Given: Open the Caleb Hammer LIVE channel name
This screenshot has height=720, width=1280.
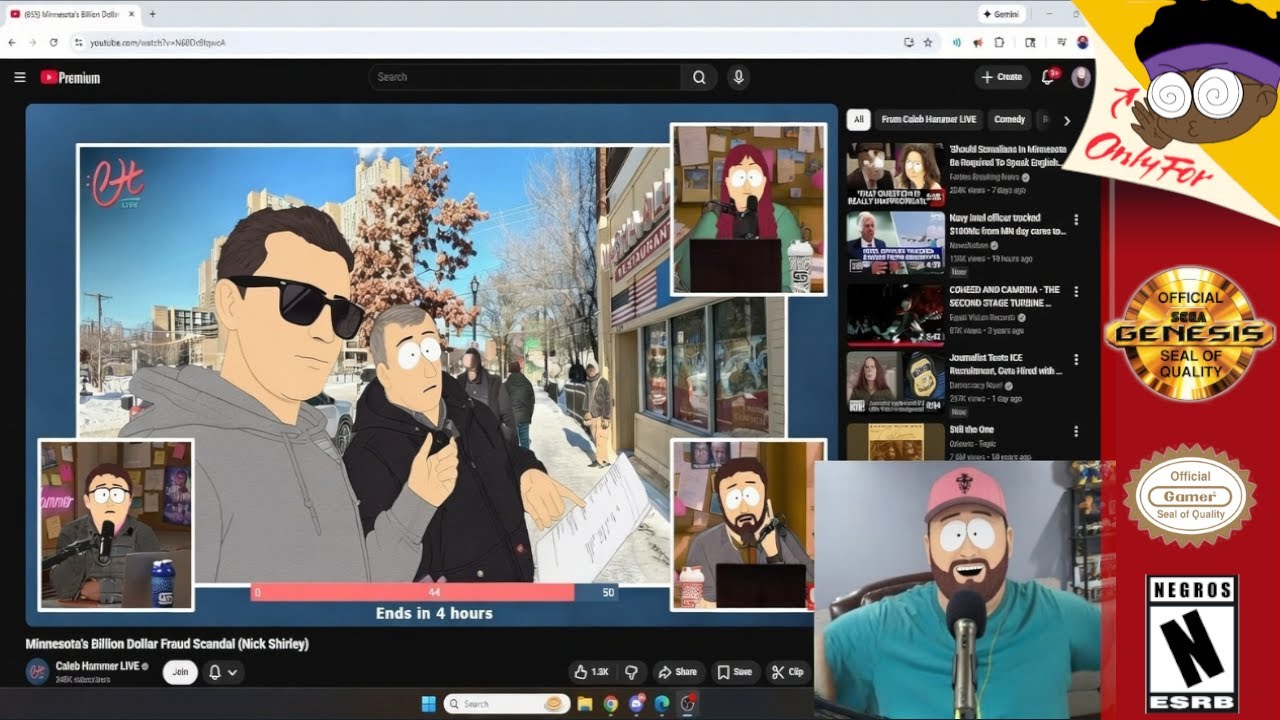Looking at the screenshot, I should click(97, 666).
